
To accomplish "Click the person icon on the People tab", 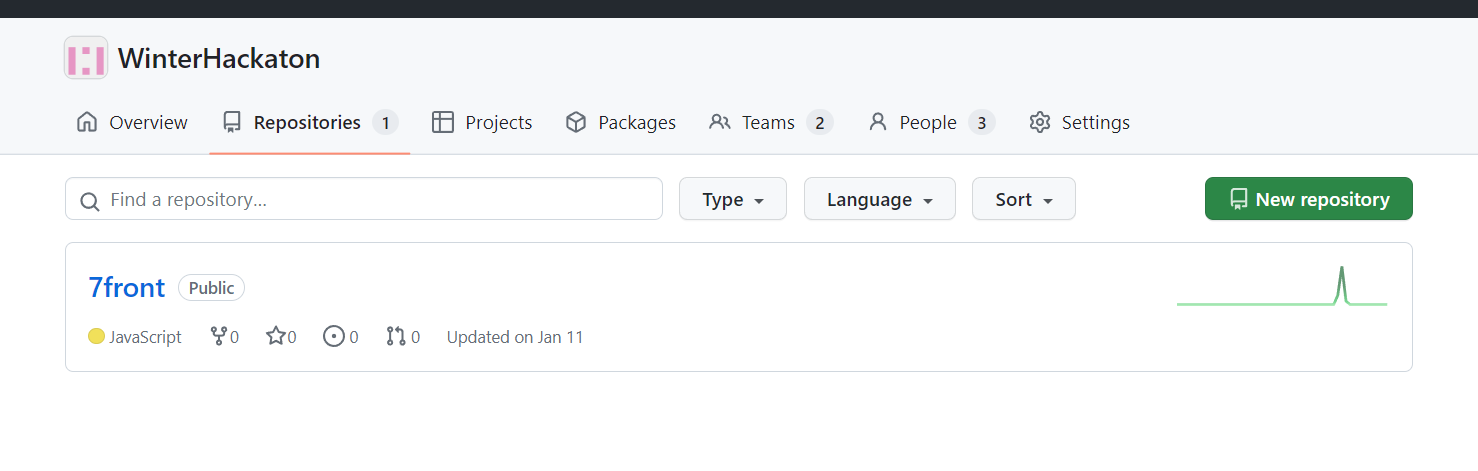I will click(878, 122).
